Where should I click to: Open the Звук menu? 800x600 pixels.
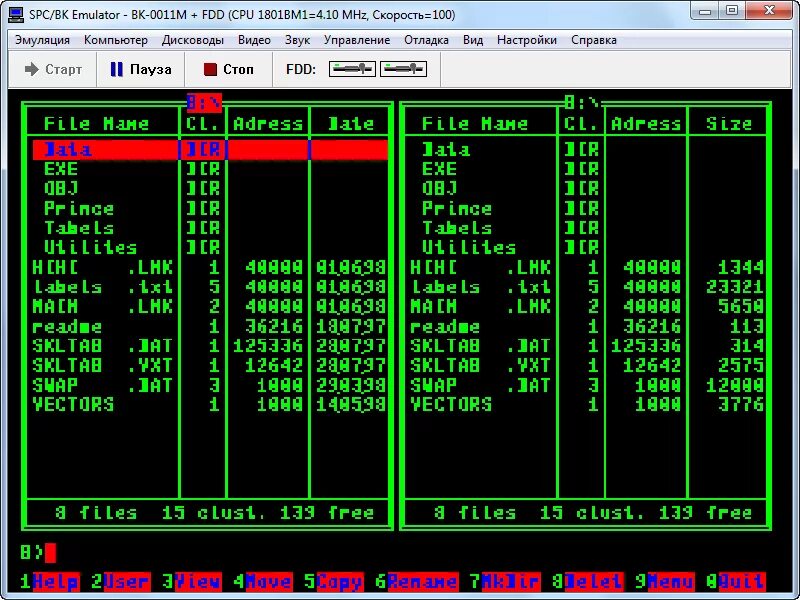pyautogui.click(x=297, y=40)
